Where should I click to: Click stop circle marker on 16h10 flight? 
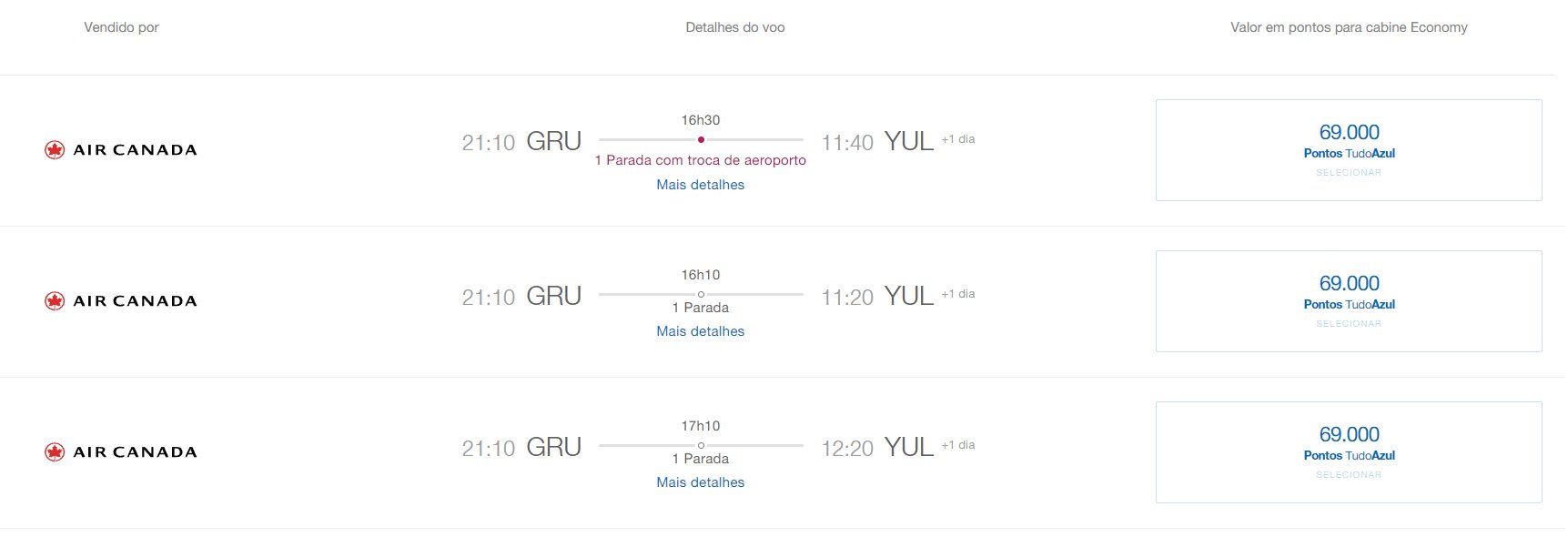[x=701, y=294]
